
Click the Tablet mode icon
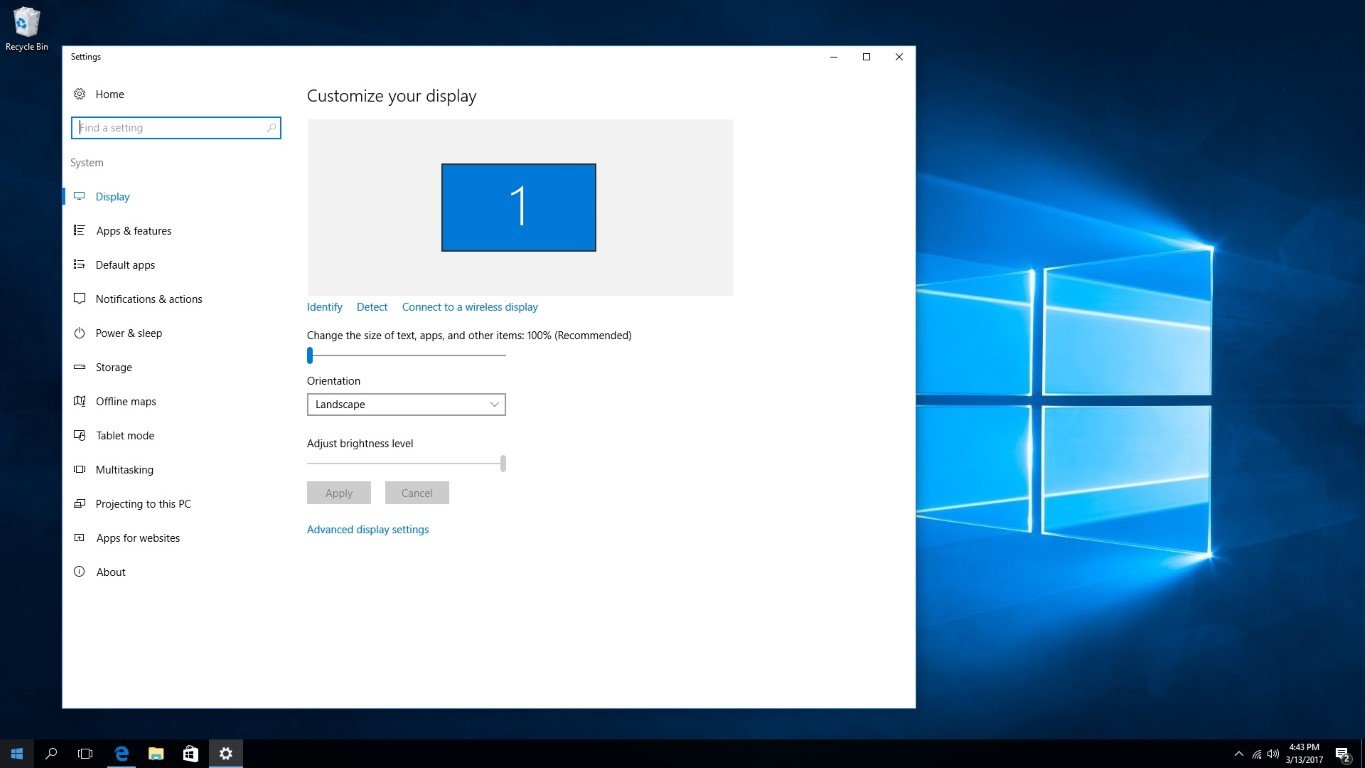coord(79,436)
